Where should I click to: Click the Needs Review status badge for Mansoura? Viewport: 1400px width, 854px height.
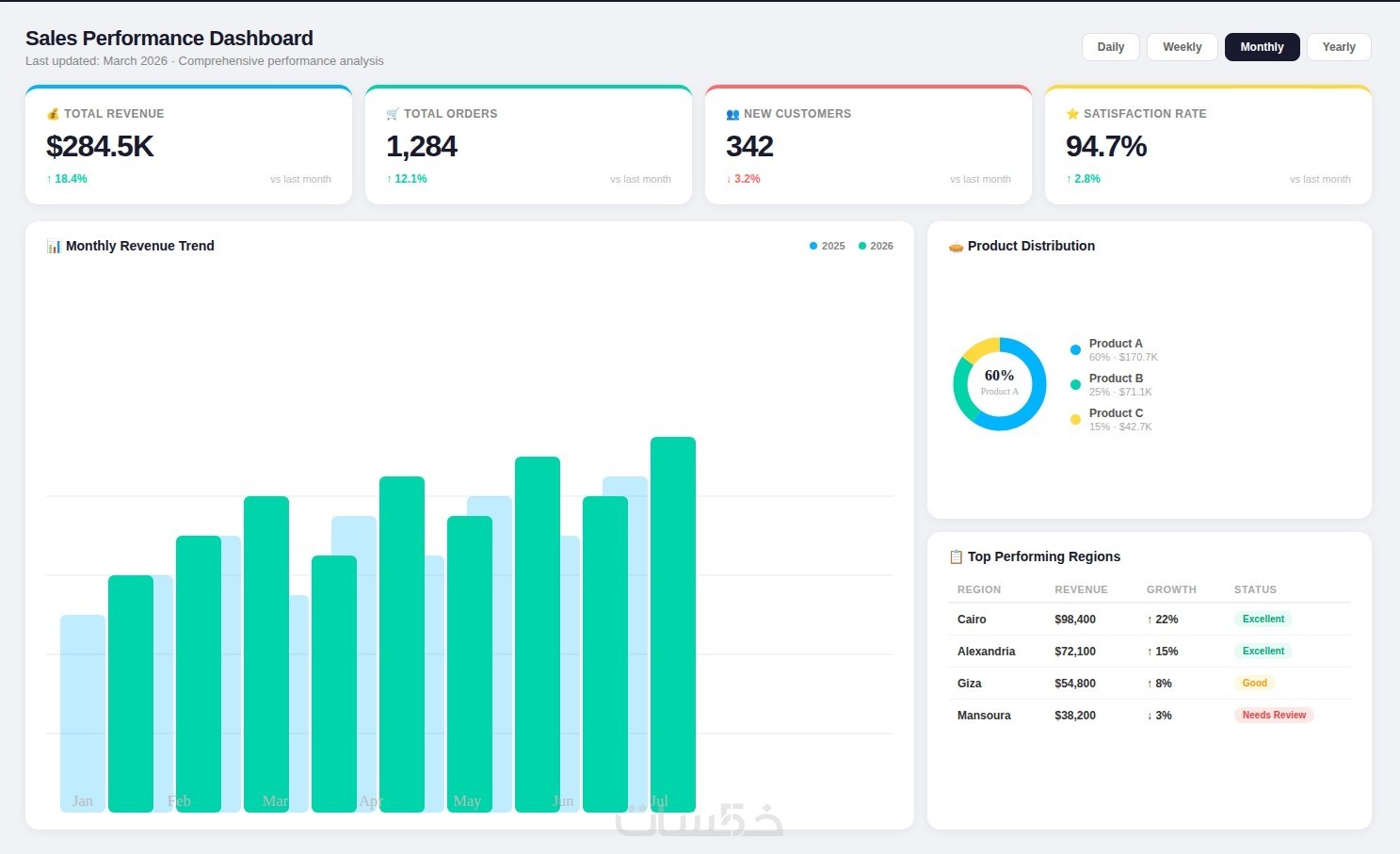1274,716
